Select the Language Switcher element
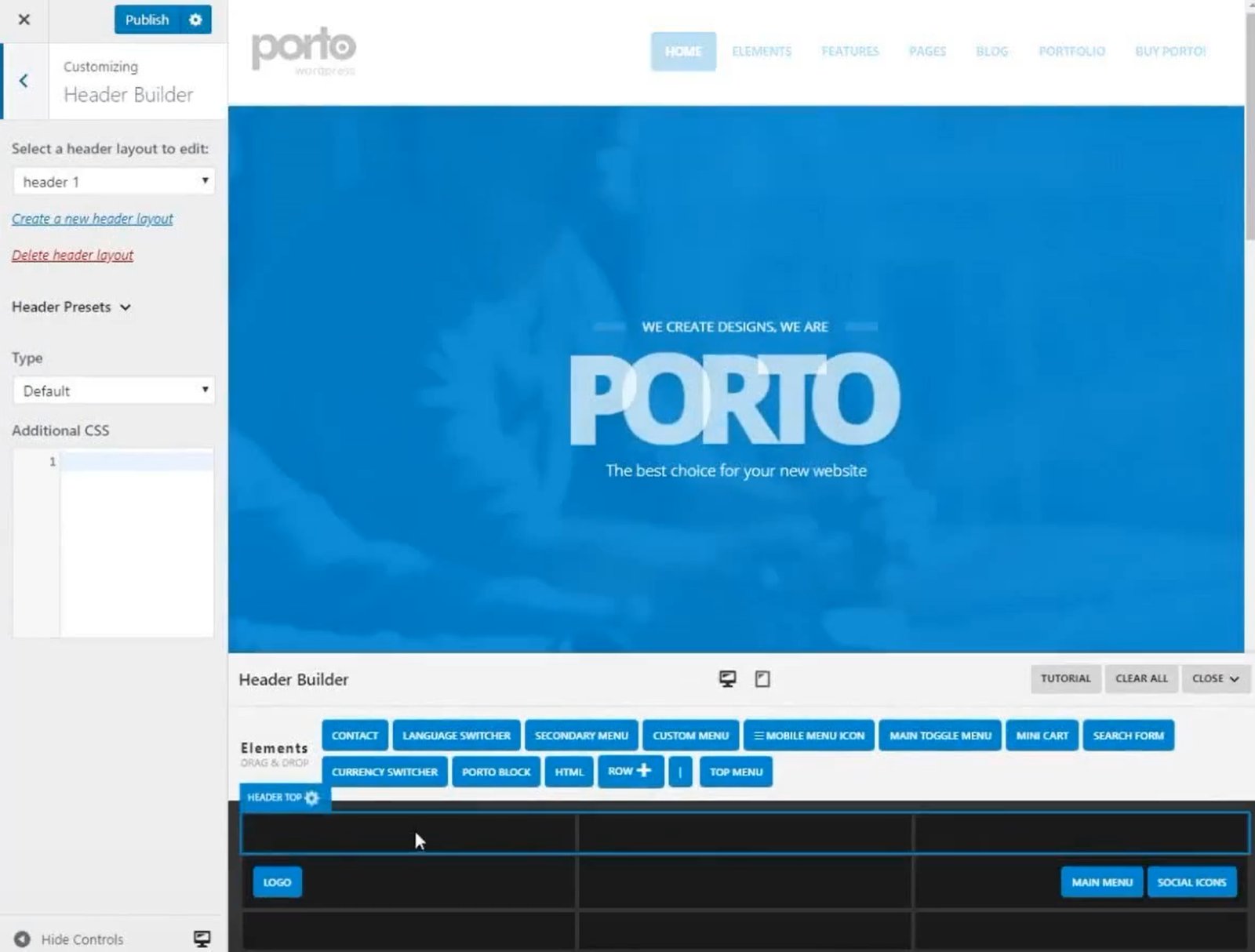The image size is (1255, 952). (457, 736)
